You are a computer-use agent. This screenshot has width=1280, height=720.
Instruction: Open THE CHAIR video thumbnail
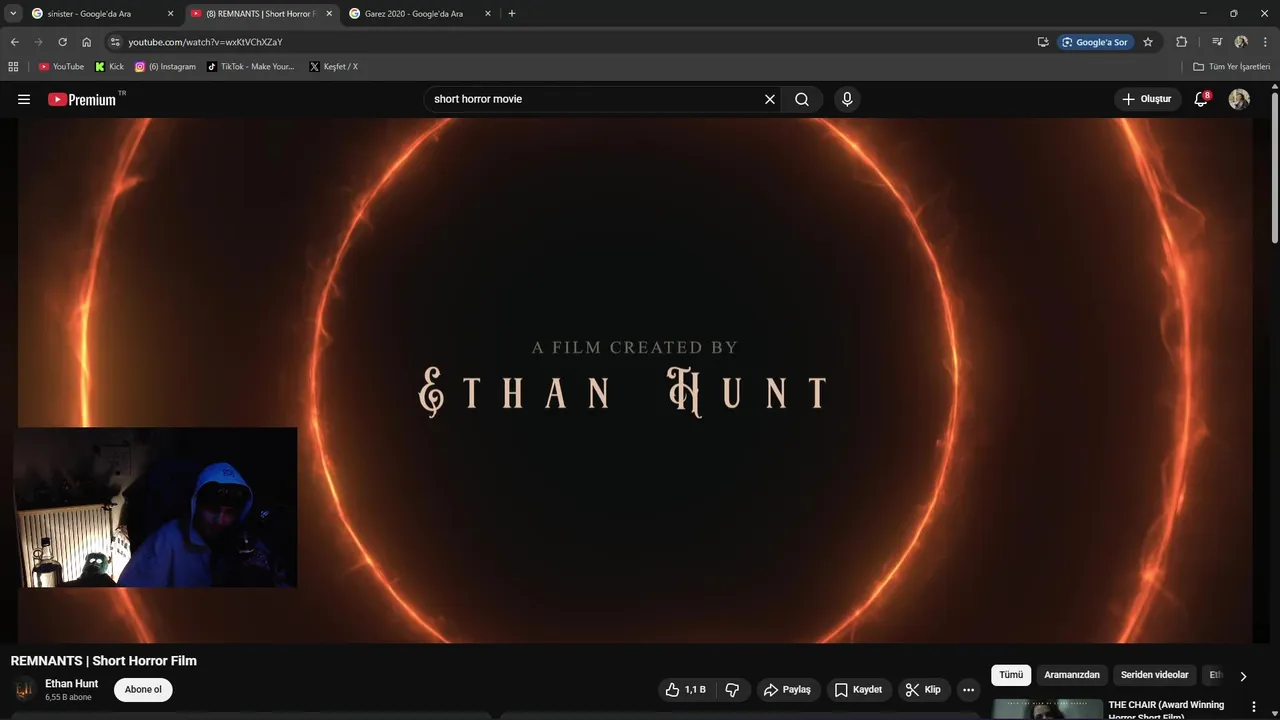click(x=1047, y=708)
